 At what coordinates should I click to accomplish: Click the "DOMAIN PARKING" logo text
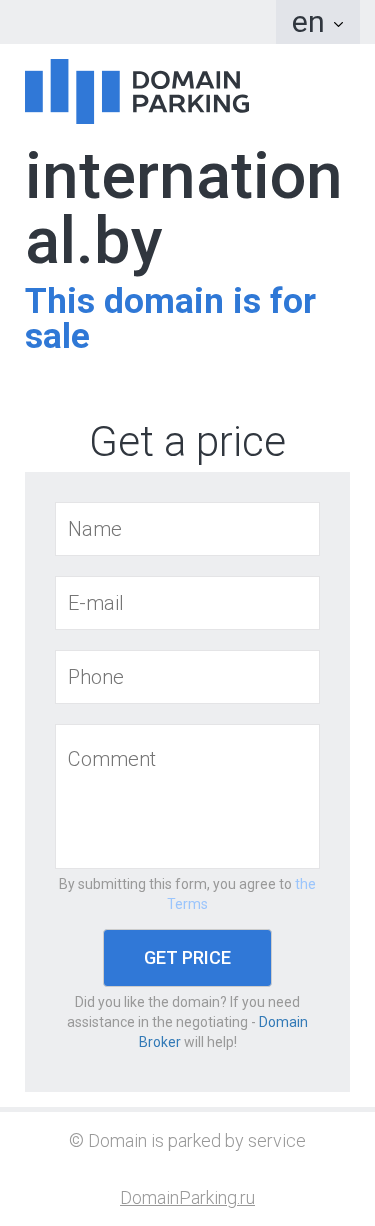pyautogui.click(x=190, y=91)
